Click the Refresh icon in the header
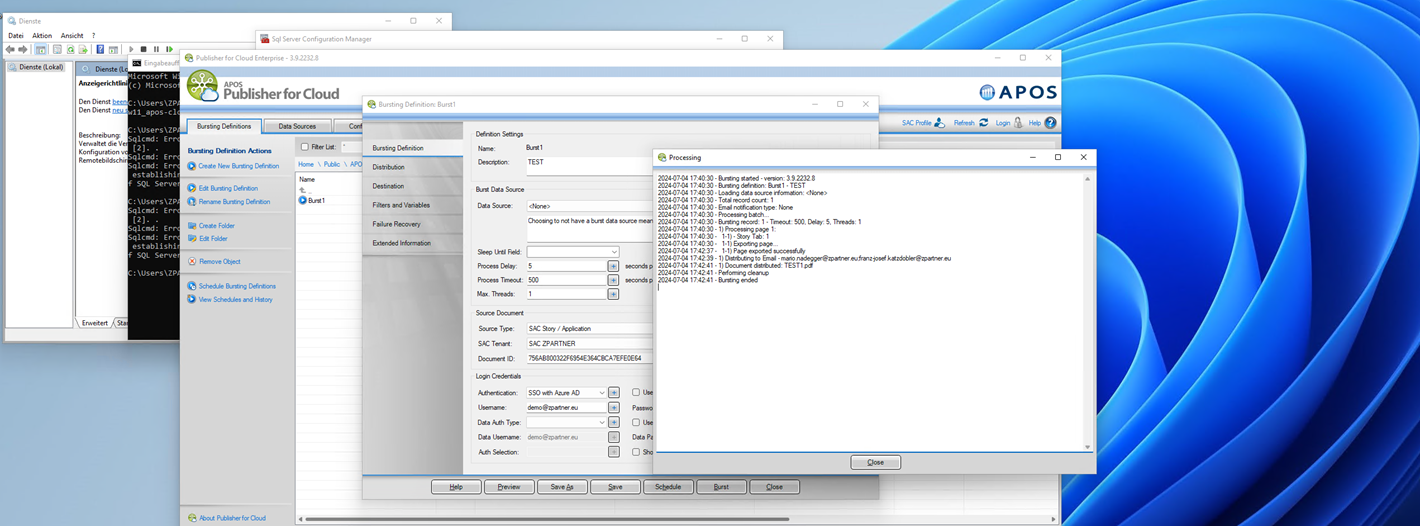The width and height of the screenshot is (1420, 526). point(983,123)
